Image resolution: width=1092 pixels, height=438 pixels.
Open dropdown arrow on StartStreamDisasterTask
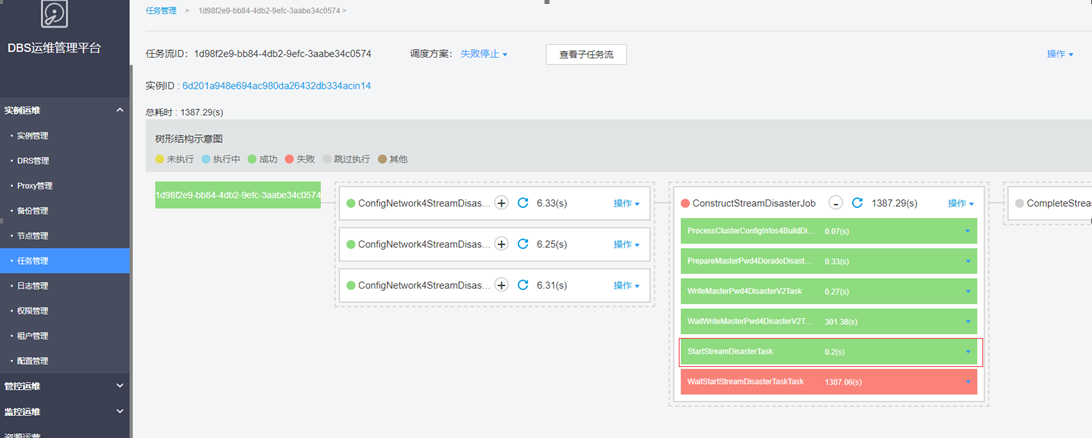click(968, 352)
